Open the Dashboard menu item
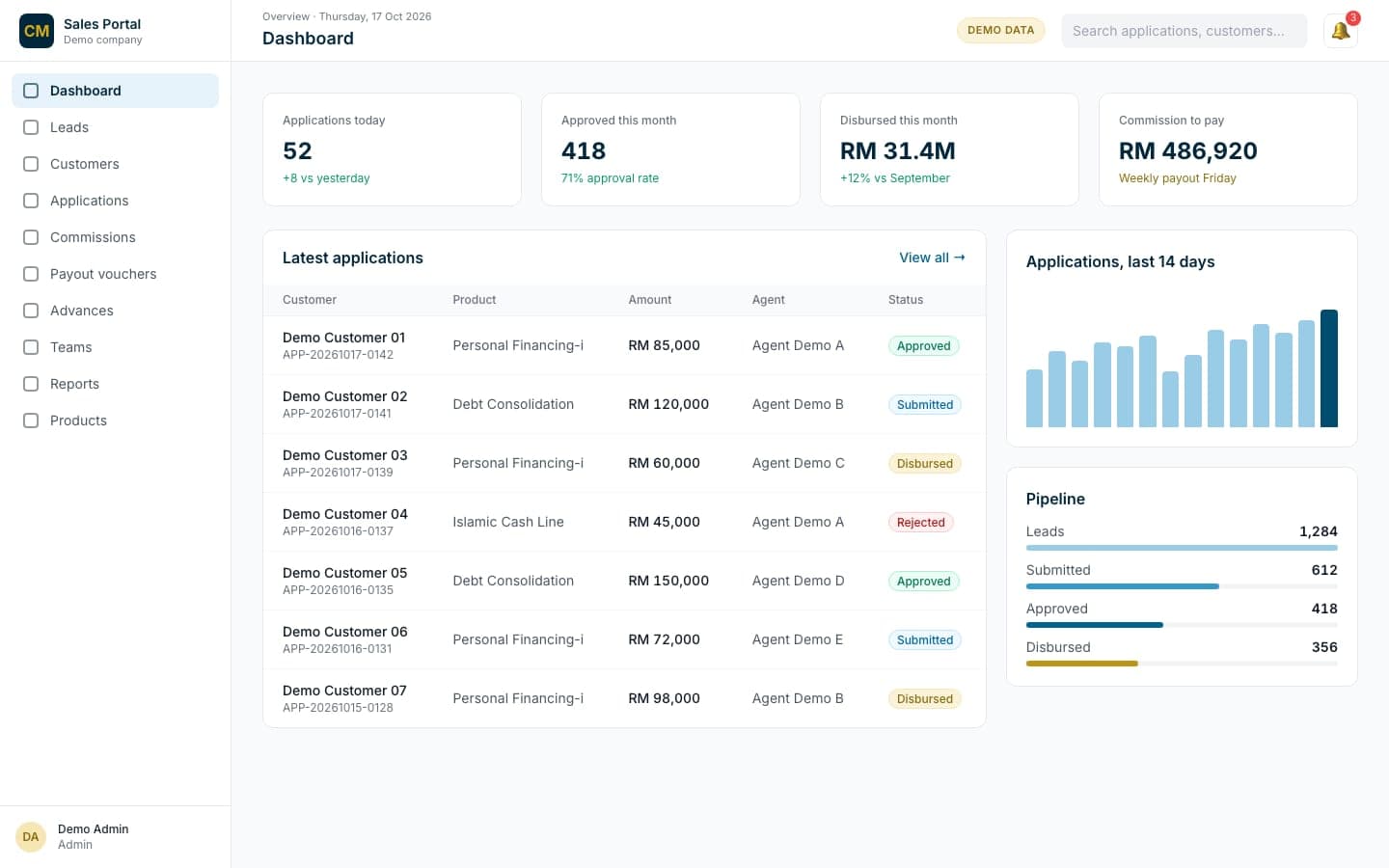1389x868 pixels. (x=115, y=91)
